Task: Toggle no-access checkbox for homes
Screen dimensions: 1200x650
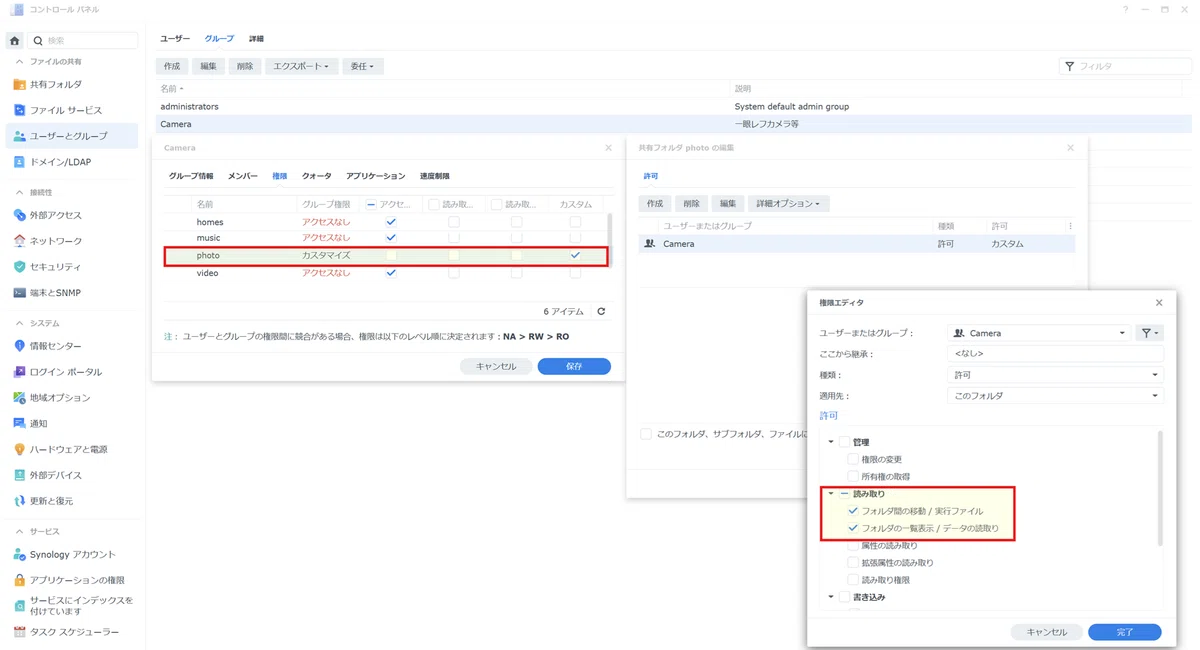Action: click(391, 222)
